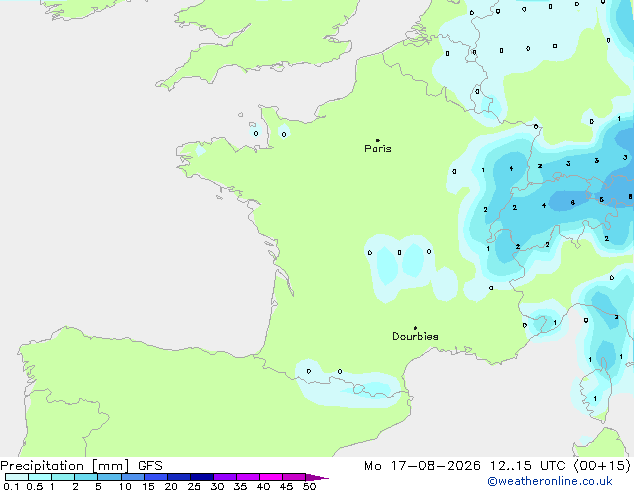Click the island of Corsica on the map
Screen dimensions: 634x490
(596, 396)
